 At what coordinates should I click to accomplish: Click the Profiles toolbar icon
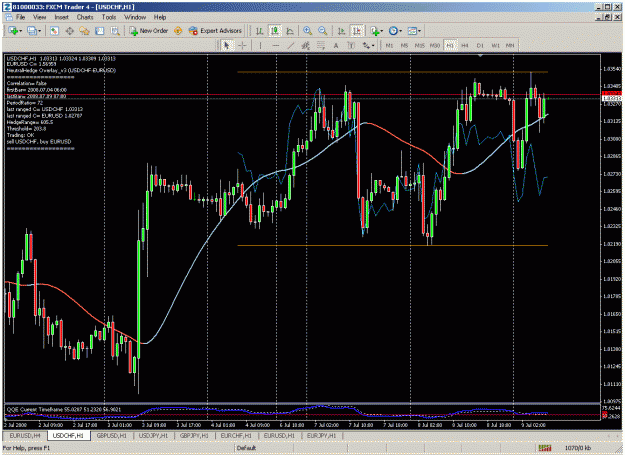click(x=32, y=31)
